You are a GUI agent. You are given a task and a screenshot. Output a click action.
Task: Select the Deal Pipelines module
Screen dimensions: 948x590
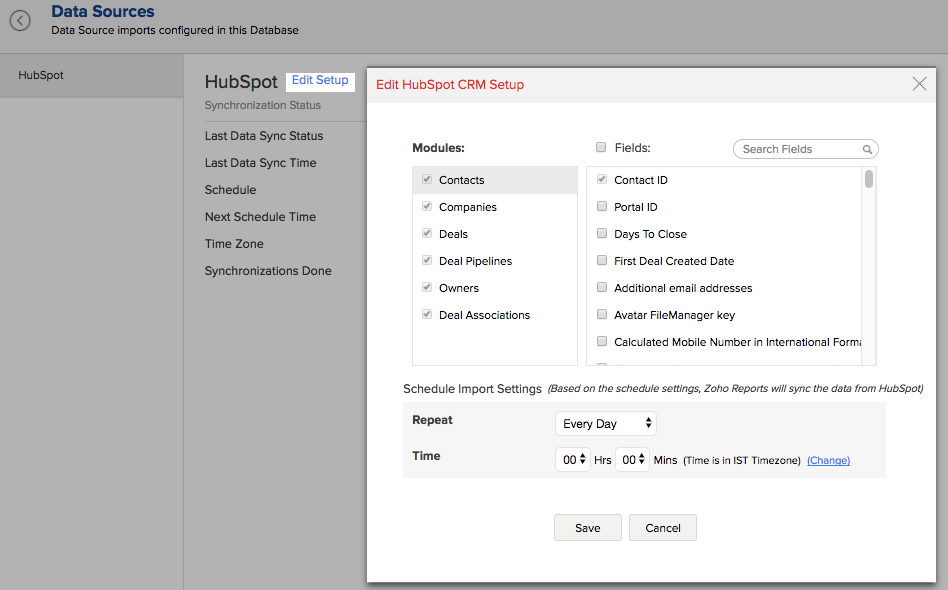(x=495, y=261)
